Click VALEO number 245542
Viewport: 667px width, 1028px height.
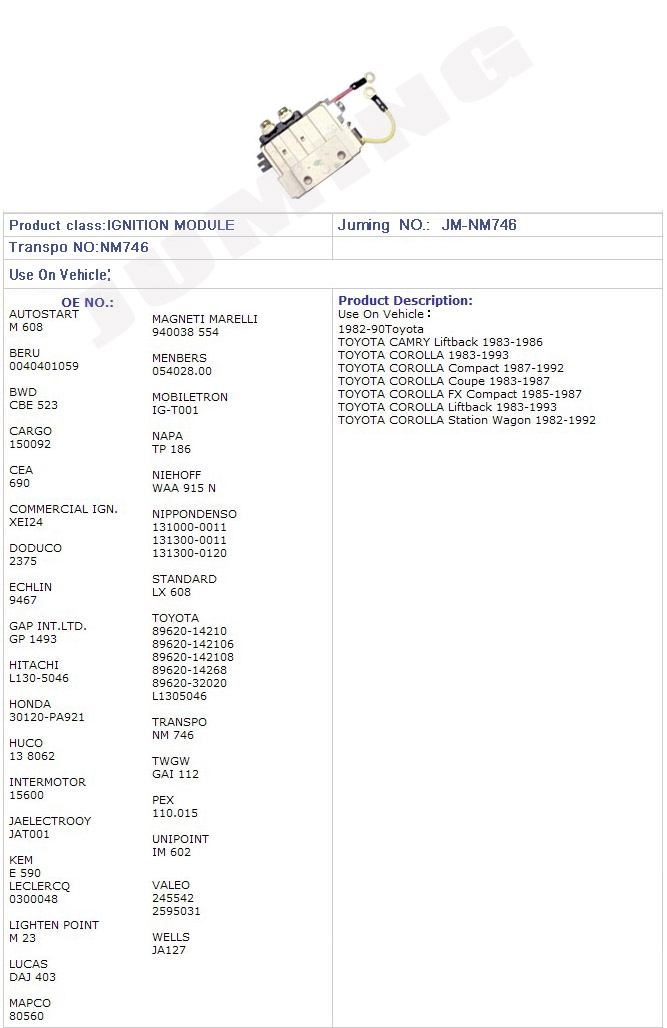click(173, 898)
